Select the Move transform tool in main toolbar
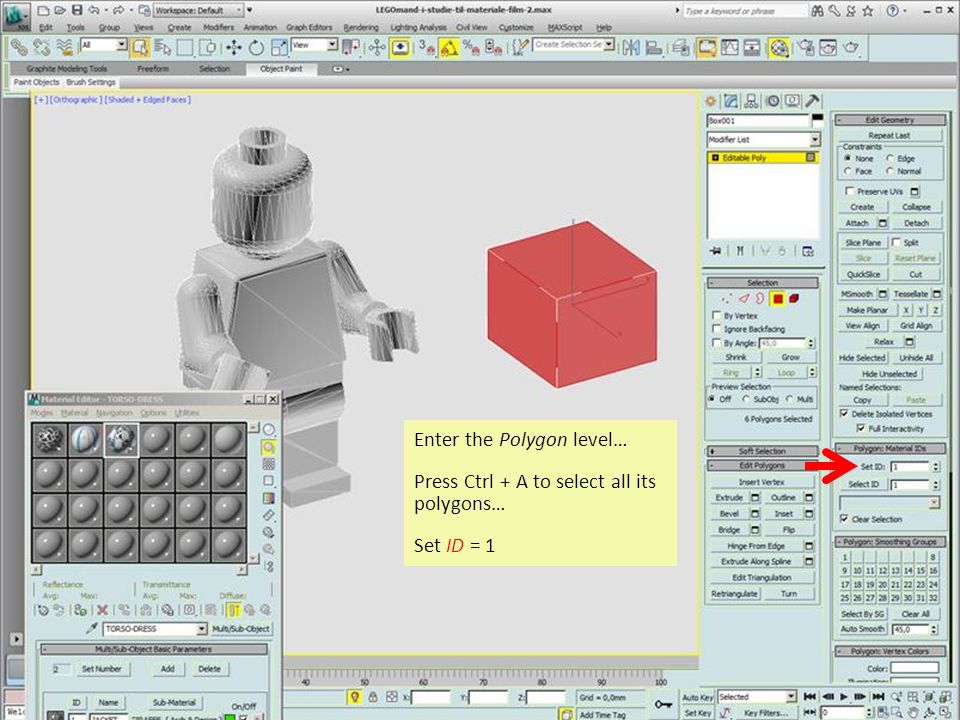The height and width of the screenshot is (720, 960). [233, 47]
